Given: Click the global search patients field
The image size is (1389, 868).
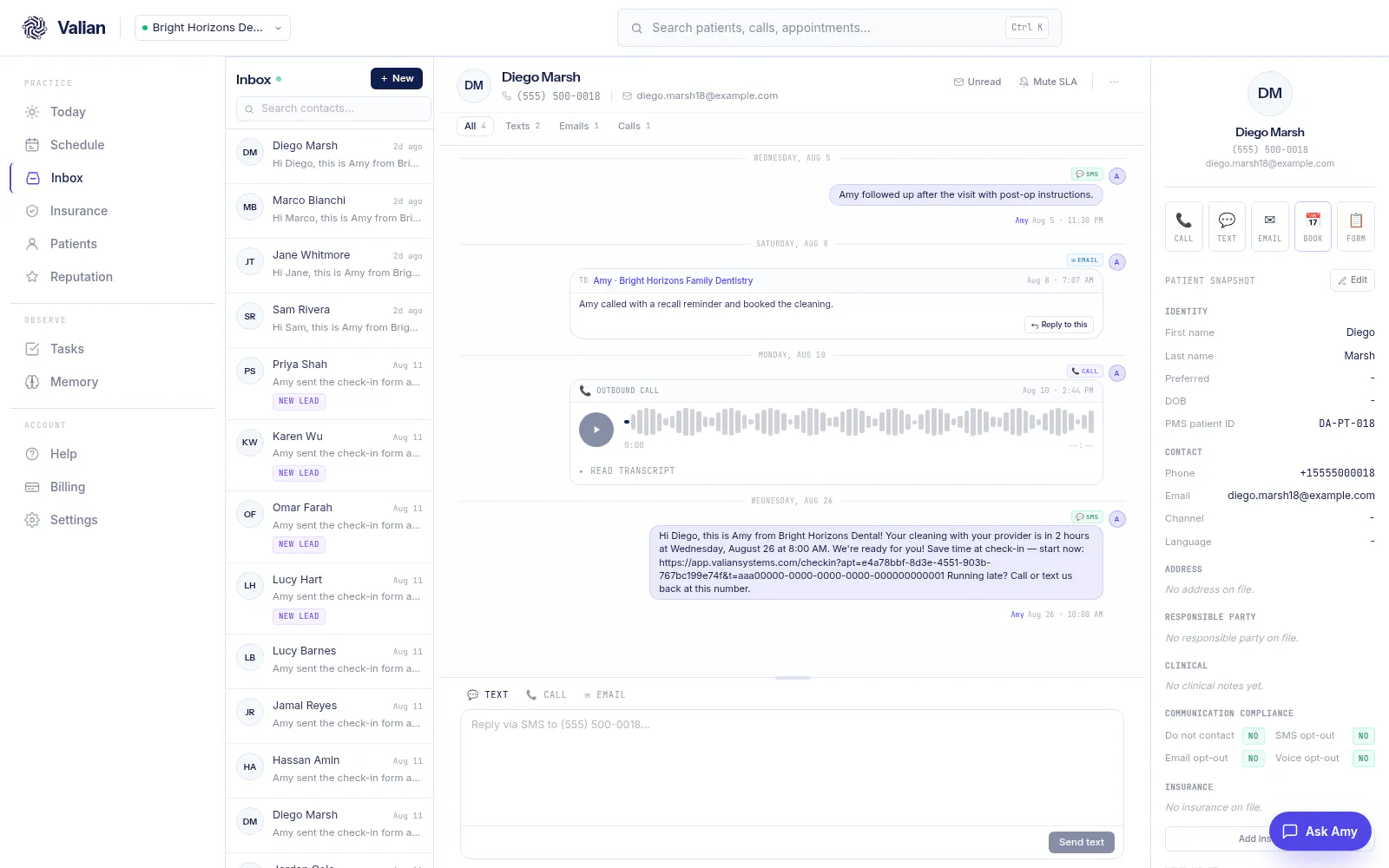Looking at the screenshot, I should [839, 28].
